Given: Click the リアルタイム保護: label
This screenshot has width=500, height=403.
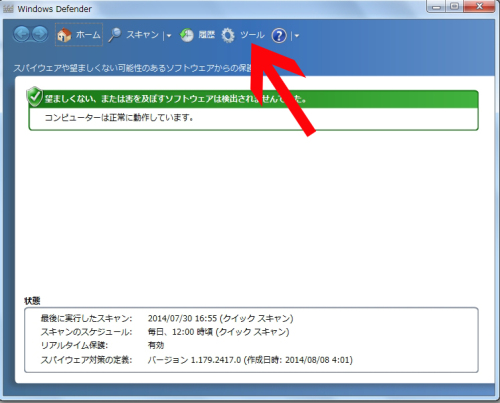Looking at the screenshot, I should [x=74, y=345].
